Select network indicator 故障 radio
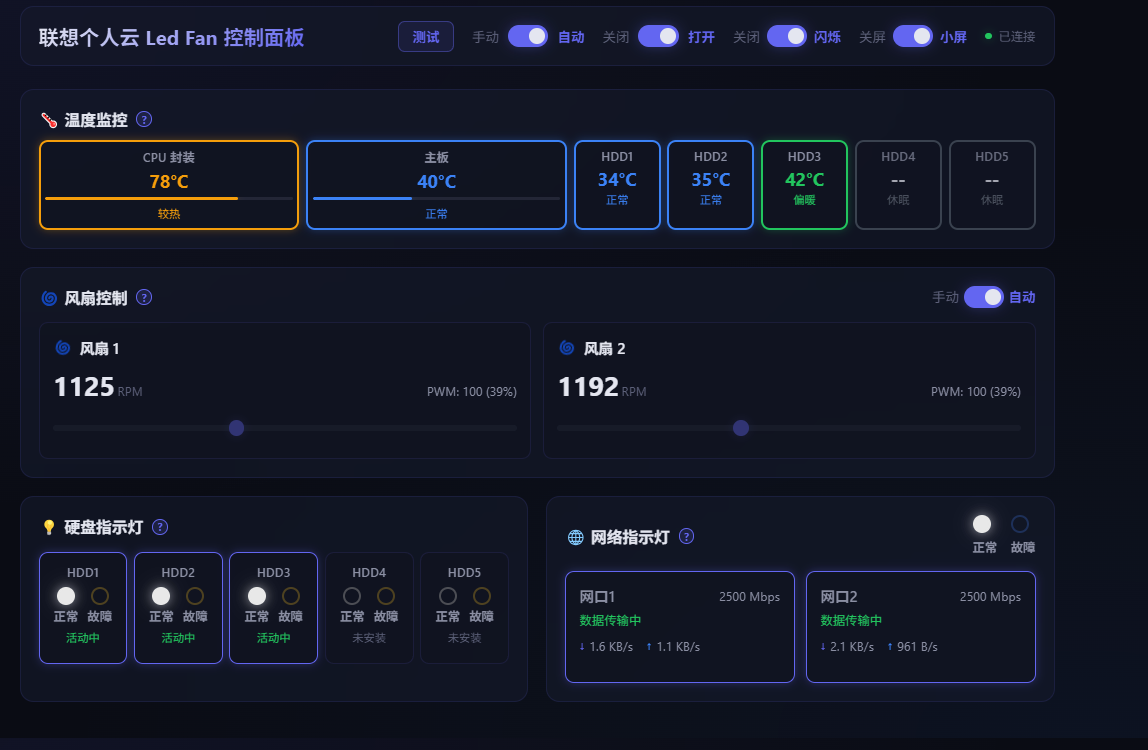This screenshot has width=1148, height=750. [x=1020, y=524]
